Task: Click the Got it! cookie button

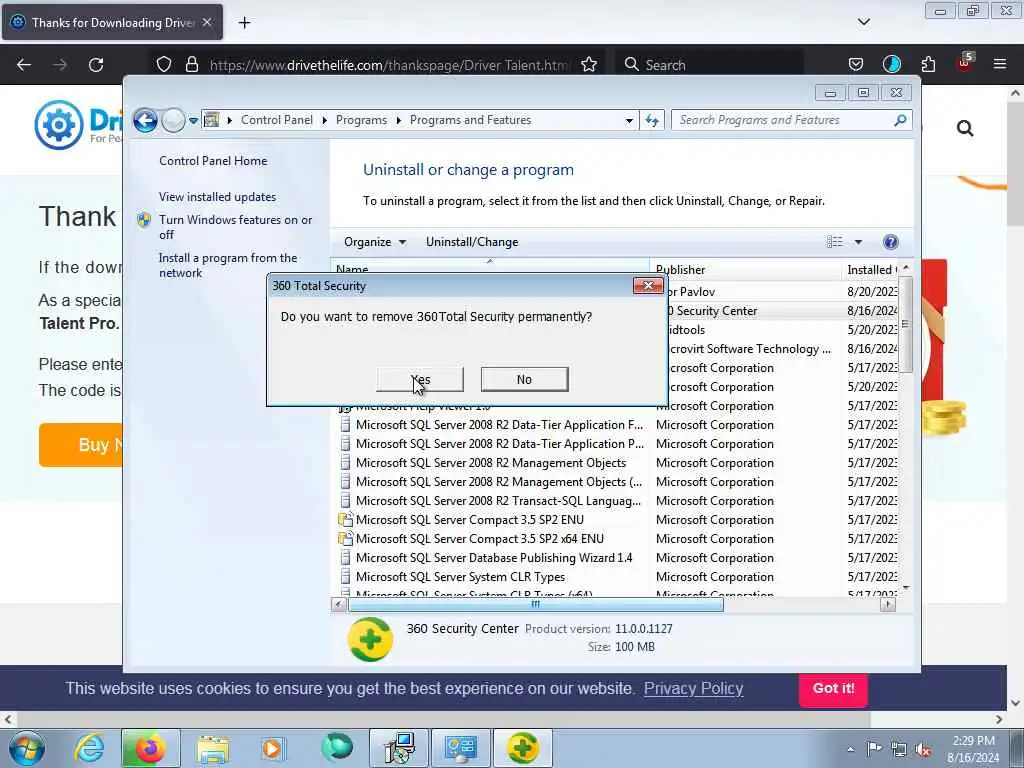Action: coord(833,688)
